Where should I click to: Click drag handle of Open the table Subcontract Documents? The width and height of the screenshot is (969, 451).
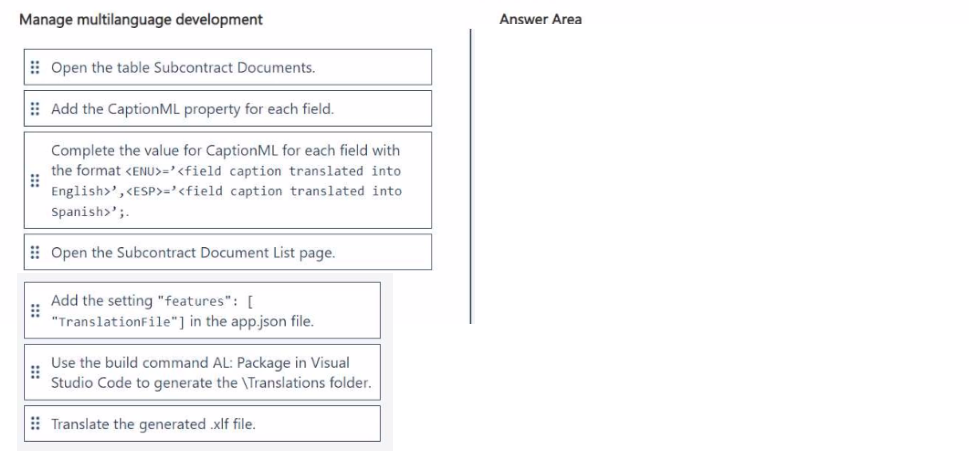click(x=35, y=67)
